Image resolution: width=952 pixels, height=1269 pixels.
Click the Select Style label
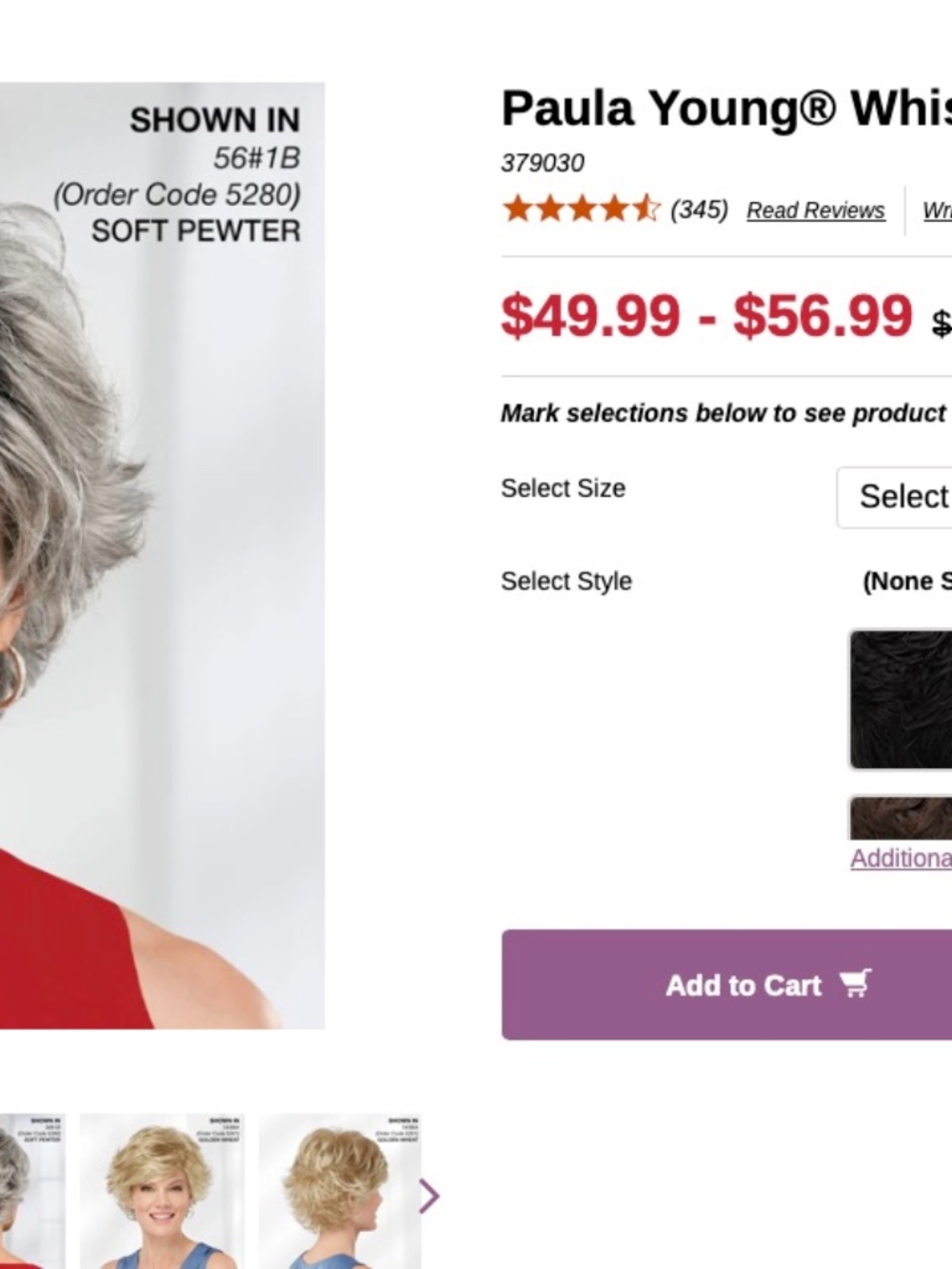point(566,581)
